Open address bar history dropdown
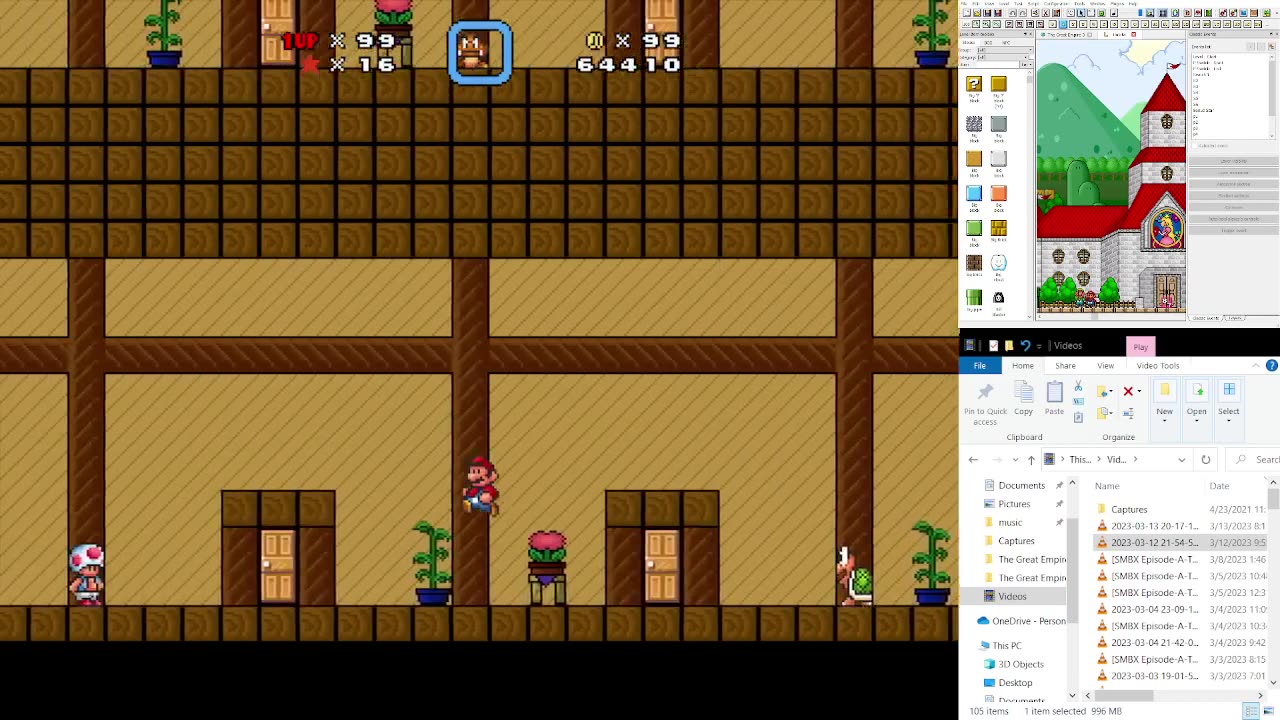The height and width of the screenshot is (720, 1280). (1182, 460)
